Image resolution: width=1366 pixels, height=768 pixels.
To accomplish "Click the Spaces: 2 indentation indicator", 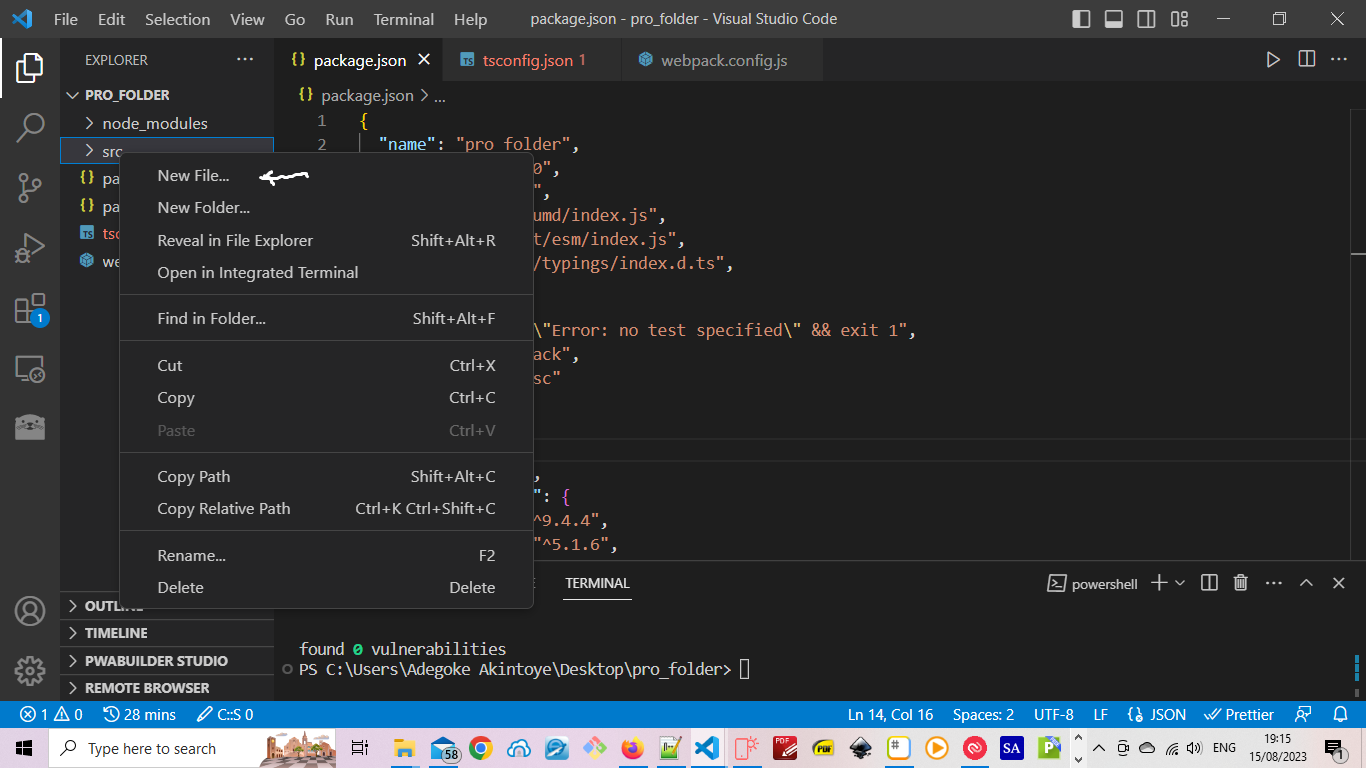I will coord(982,714).
